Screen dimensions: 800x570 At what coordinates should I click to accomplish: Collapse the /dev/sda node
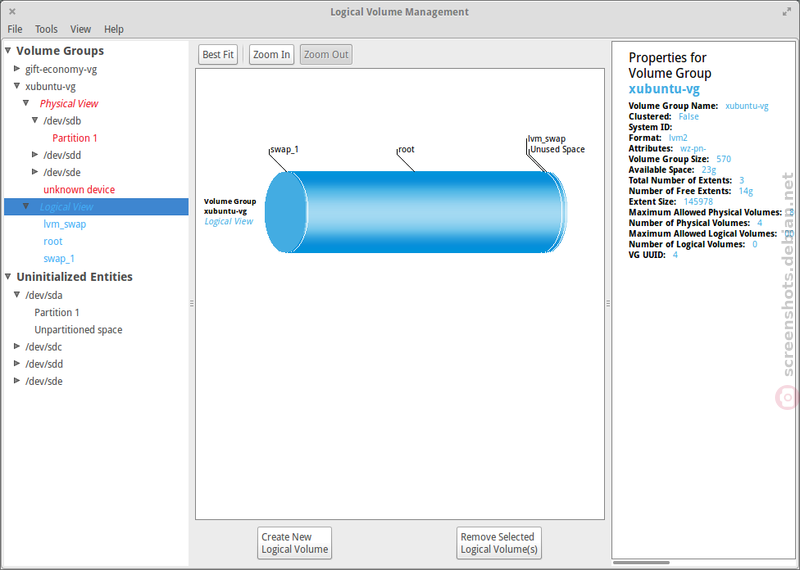[x=17, y=294]
